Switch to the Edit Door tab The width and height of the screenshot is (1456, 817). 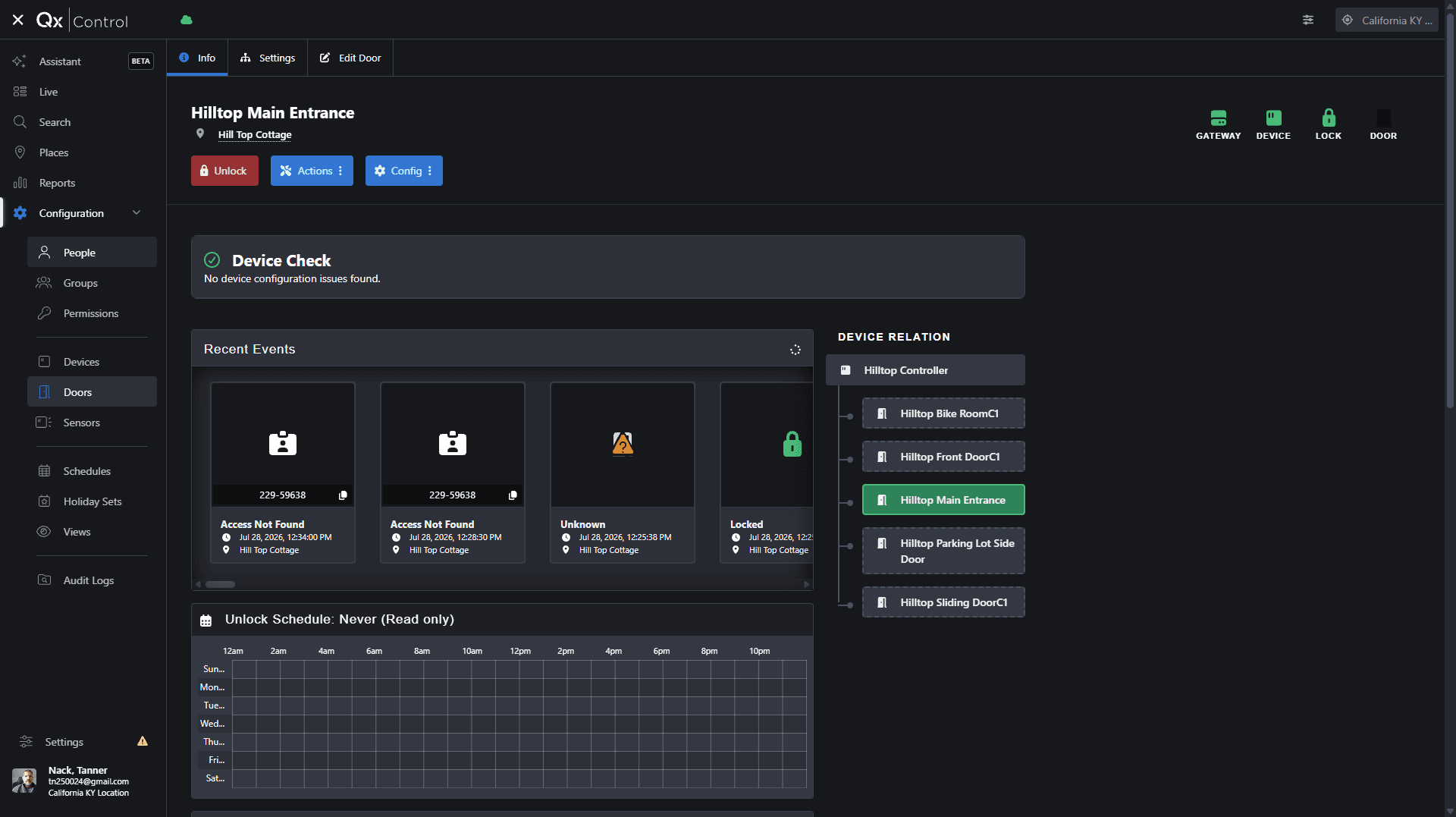[350, 58]
